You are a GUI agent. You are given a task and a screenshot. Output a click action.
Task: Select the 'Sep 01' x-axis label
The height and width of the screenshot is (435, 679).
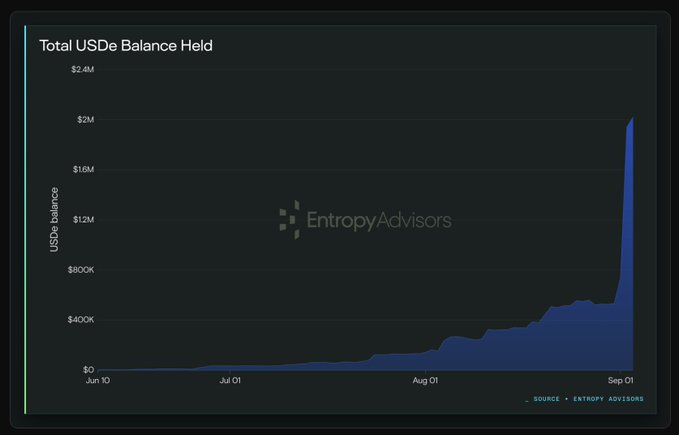coord(621,380)
